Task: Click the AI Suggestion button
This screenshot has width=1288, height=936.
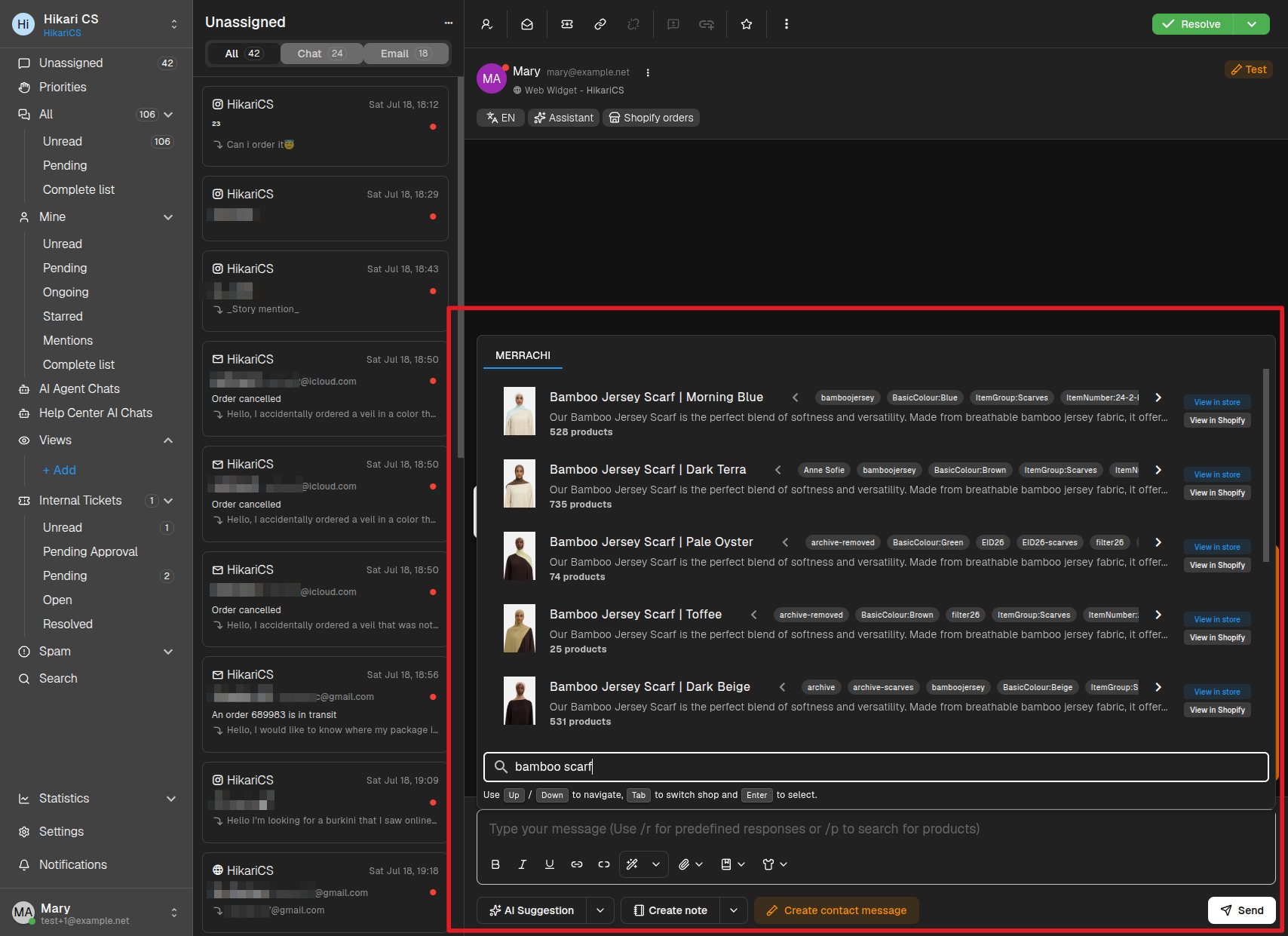Action: tap(532, 910)
